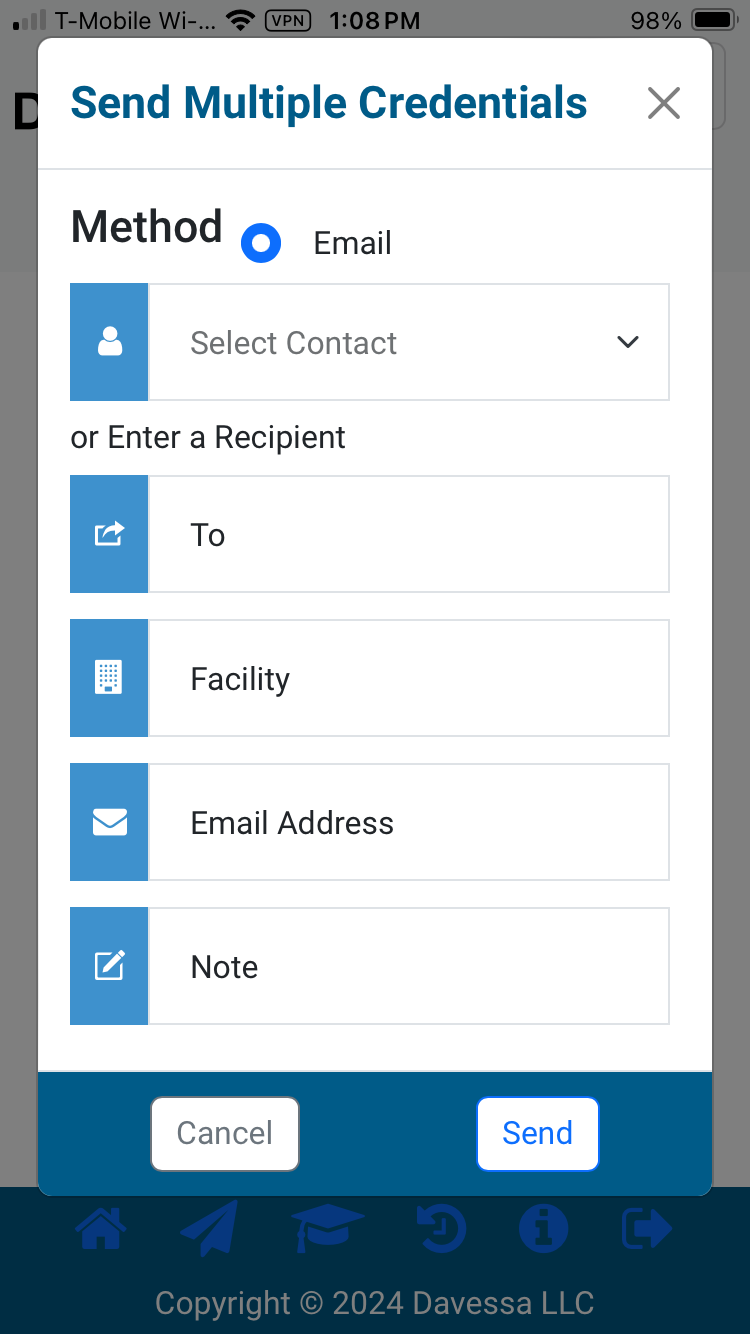
Task: Close the Send Multiple Credentials dialog
Action: click(x=664, y=103)
